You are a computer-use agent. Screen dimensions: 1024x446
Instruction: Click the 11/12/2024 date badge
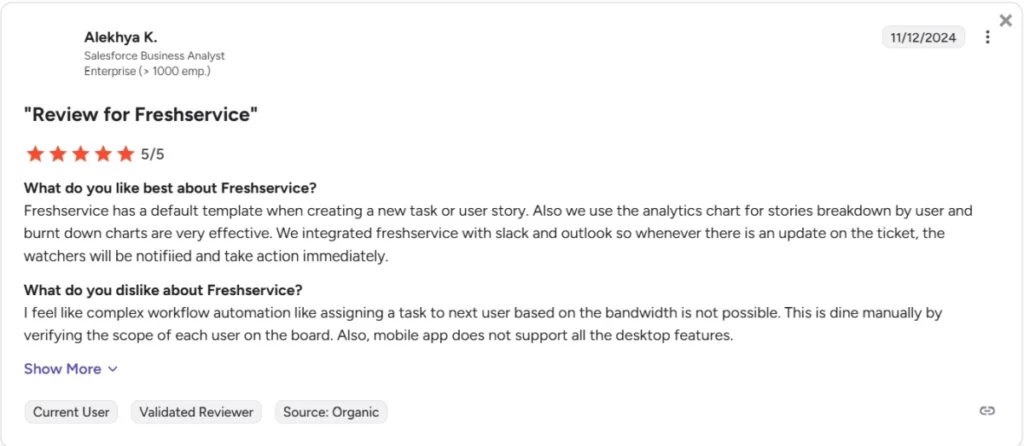[923, 37]
